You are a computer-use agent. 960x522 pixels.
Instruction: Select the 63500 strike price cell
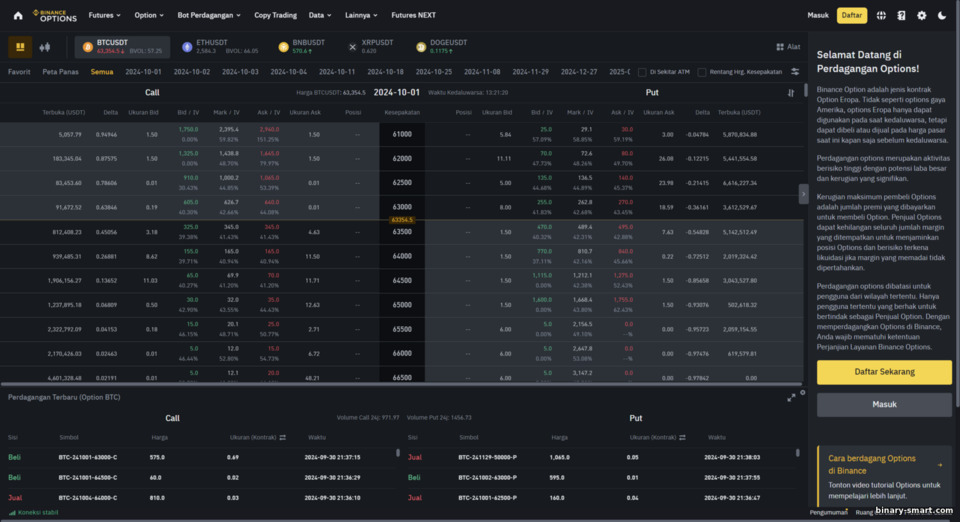coord(402,232)
